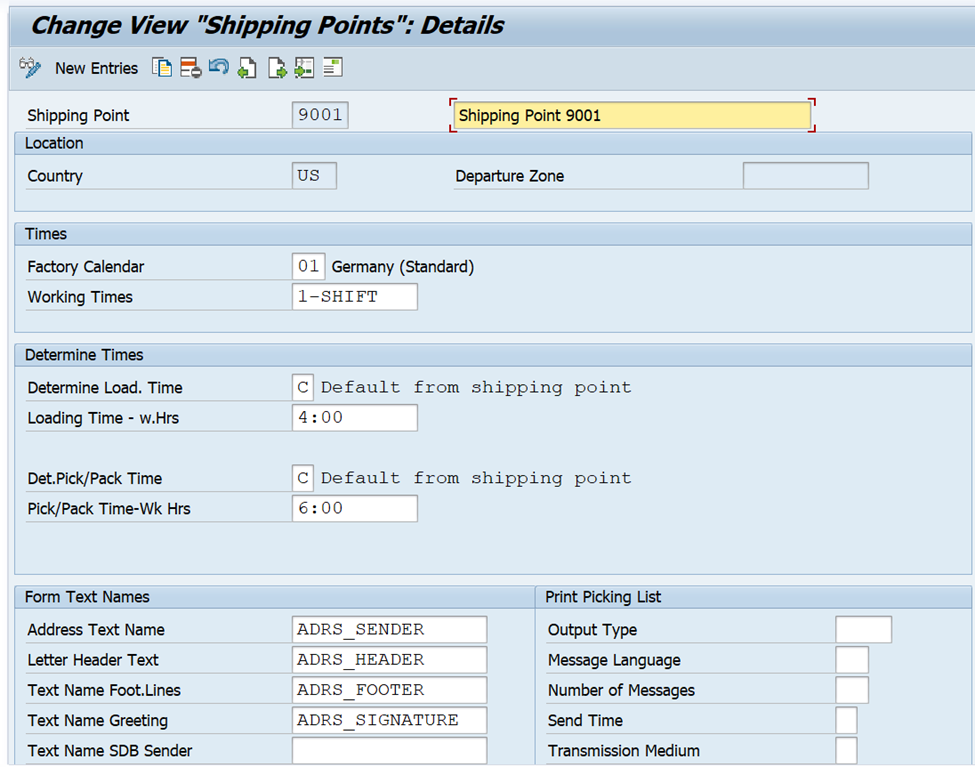The height and width of the screenshot is (767, 975).
Task: Click the Factory Calendar 01 field
Action: click(x=308, y=266)
